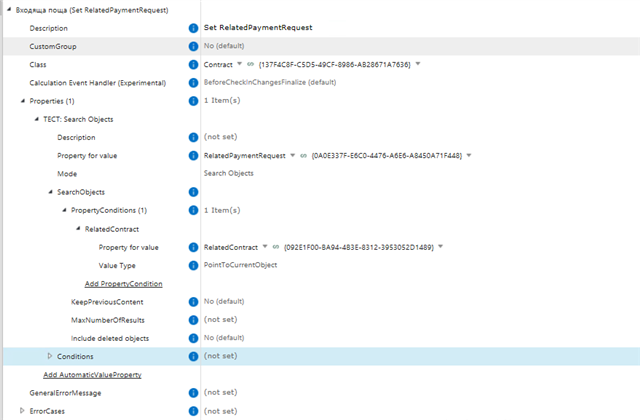
Task: Click the Add PropertyCondition link
Action: 123,283
